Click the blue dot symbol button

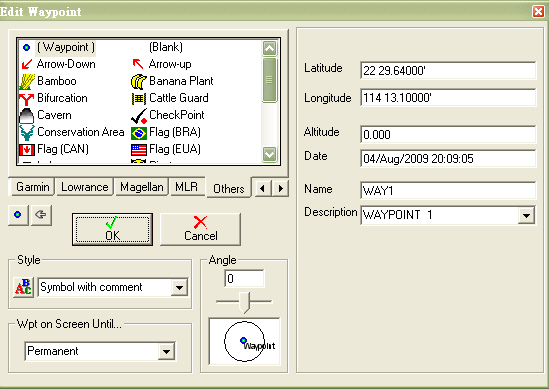pyautogui.click(x=18, y=215)
